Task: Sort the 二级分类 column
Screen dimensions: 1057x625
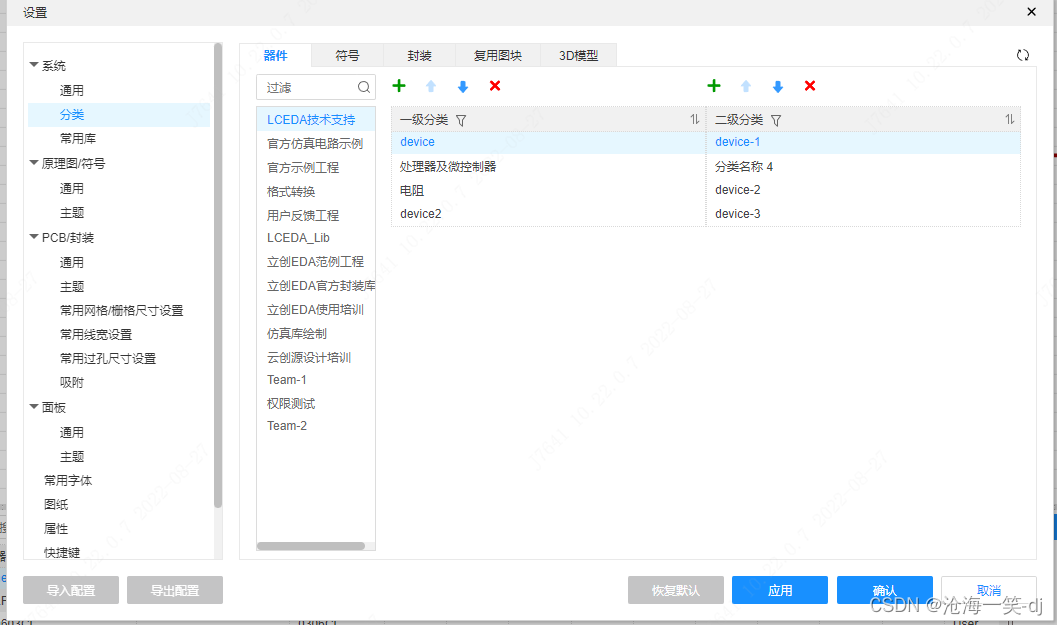Action: click(x=1009, y=119)
